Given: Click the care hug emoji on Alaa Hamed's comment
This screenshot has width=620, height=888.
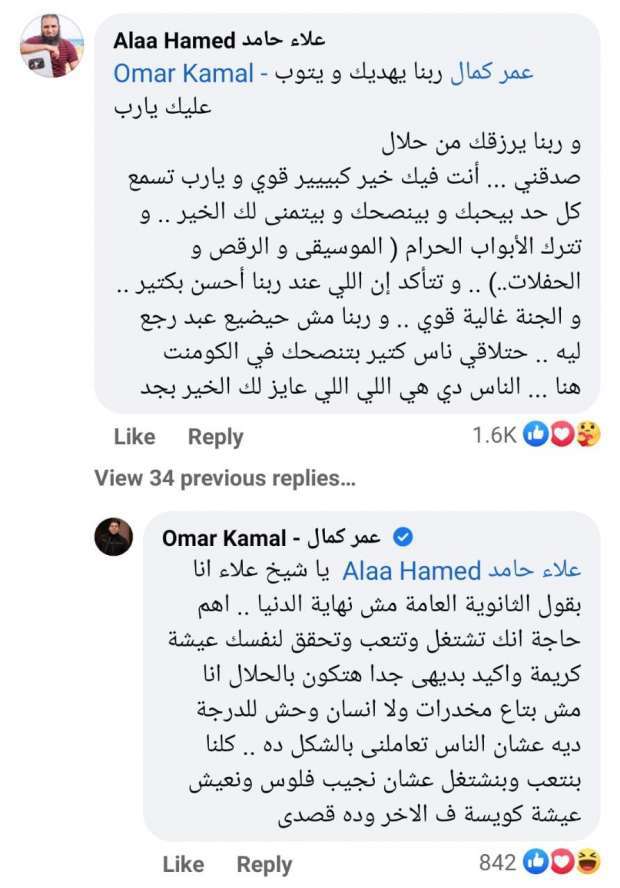Looking at the screenshot, I should click(588, 434).
